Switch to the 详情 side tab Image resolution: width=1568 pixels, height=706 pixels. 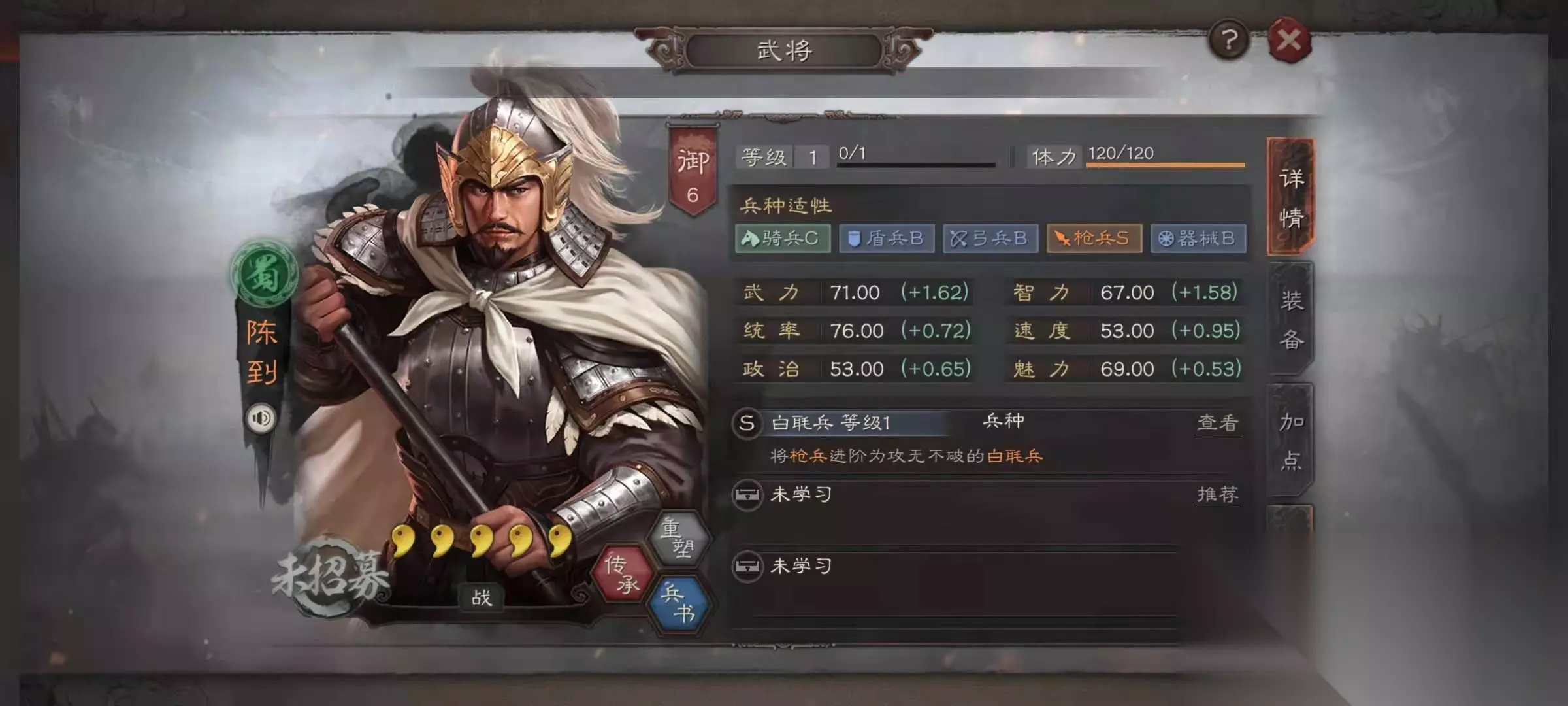[1290, 197]
